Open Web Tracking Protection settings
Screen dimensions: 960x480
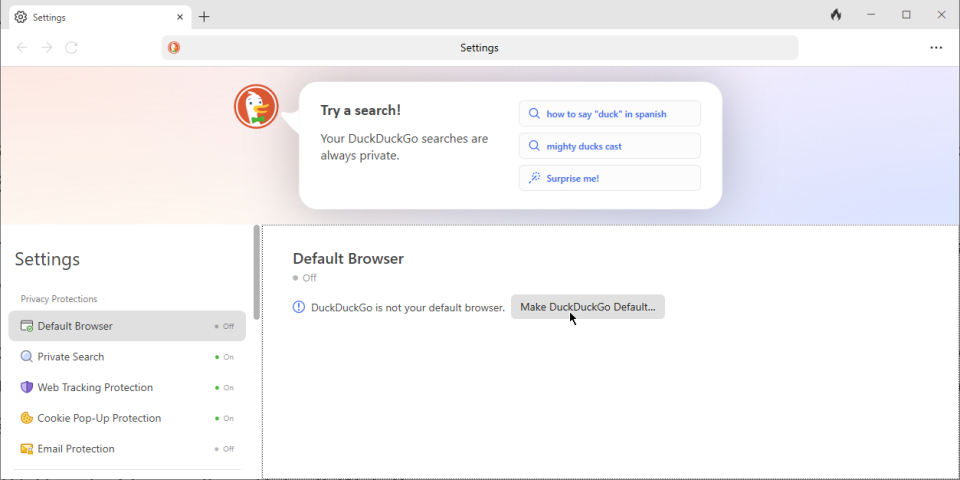[x=127, y=388]
